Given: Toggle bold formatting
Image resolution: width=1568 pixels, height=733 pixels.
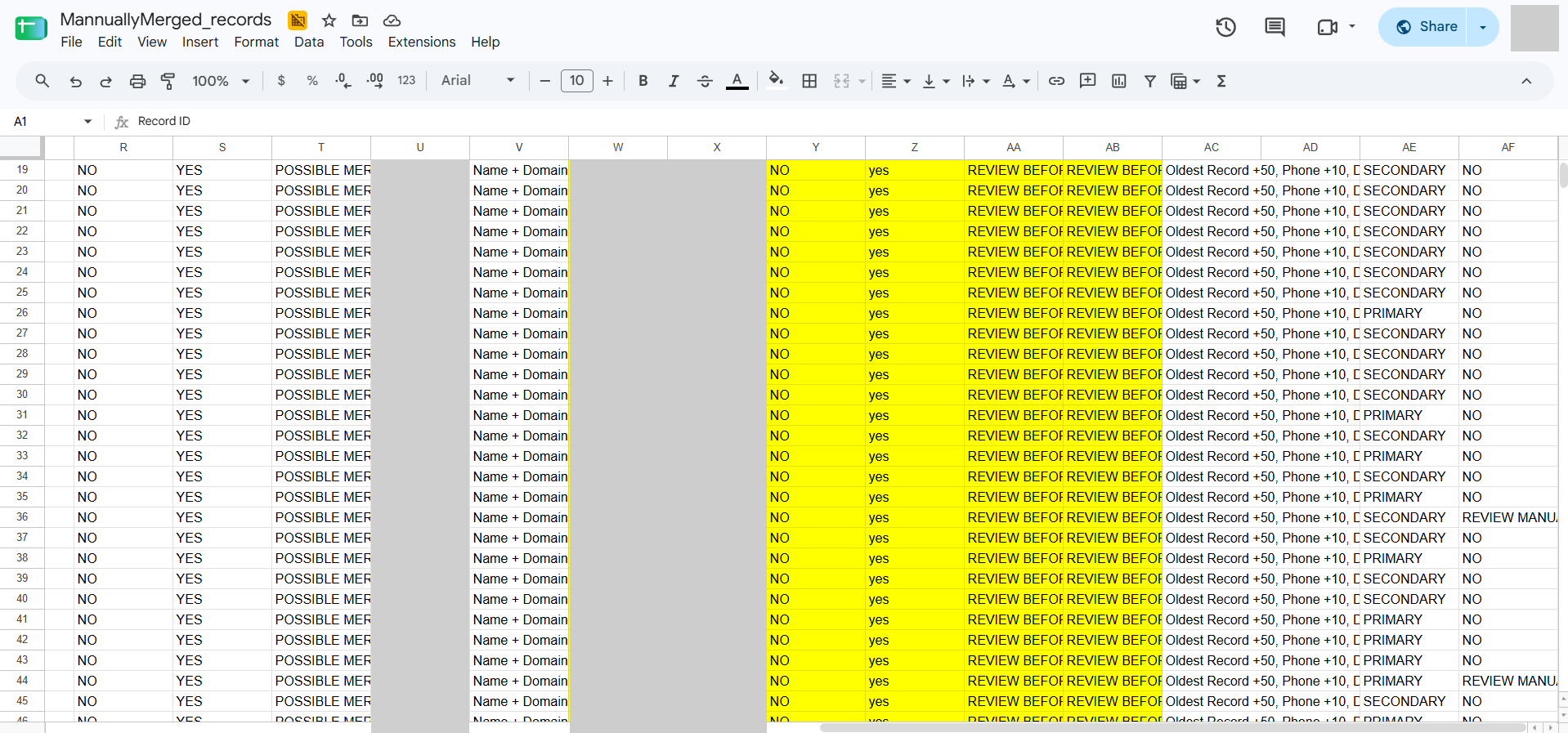Looking at the screenshot, I should (x=643, y=81).
